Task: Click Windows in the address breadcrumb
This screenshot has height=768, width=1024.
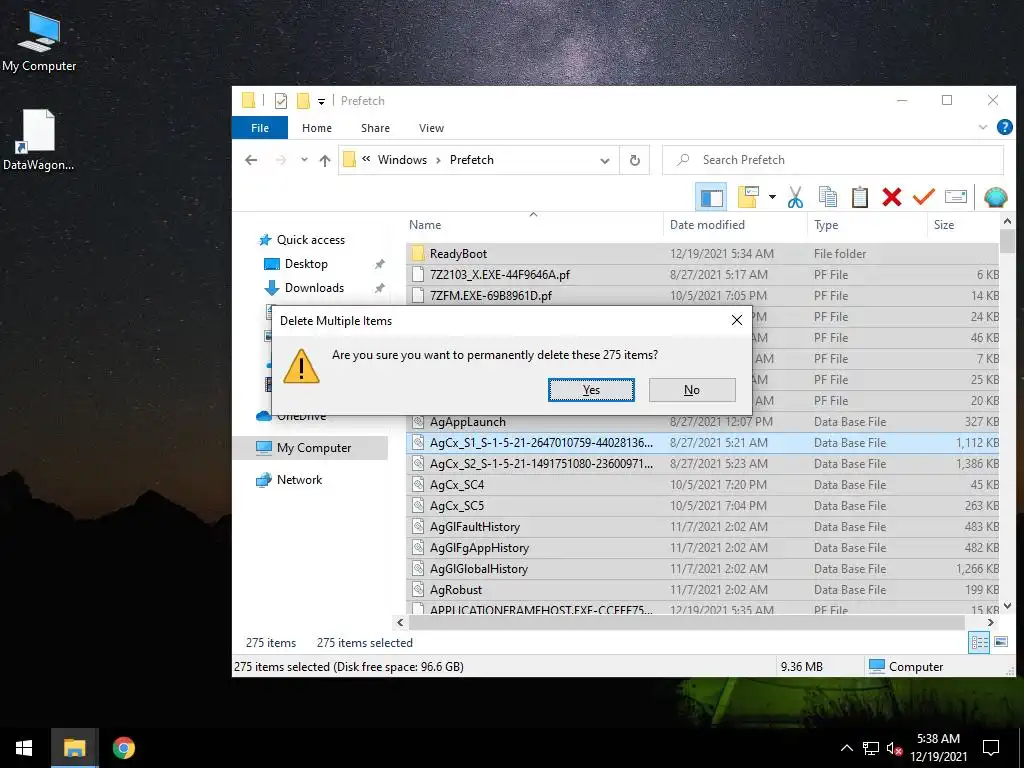Action: click(x=402, y=160)
